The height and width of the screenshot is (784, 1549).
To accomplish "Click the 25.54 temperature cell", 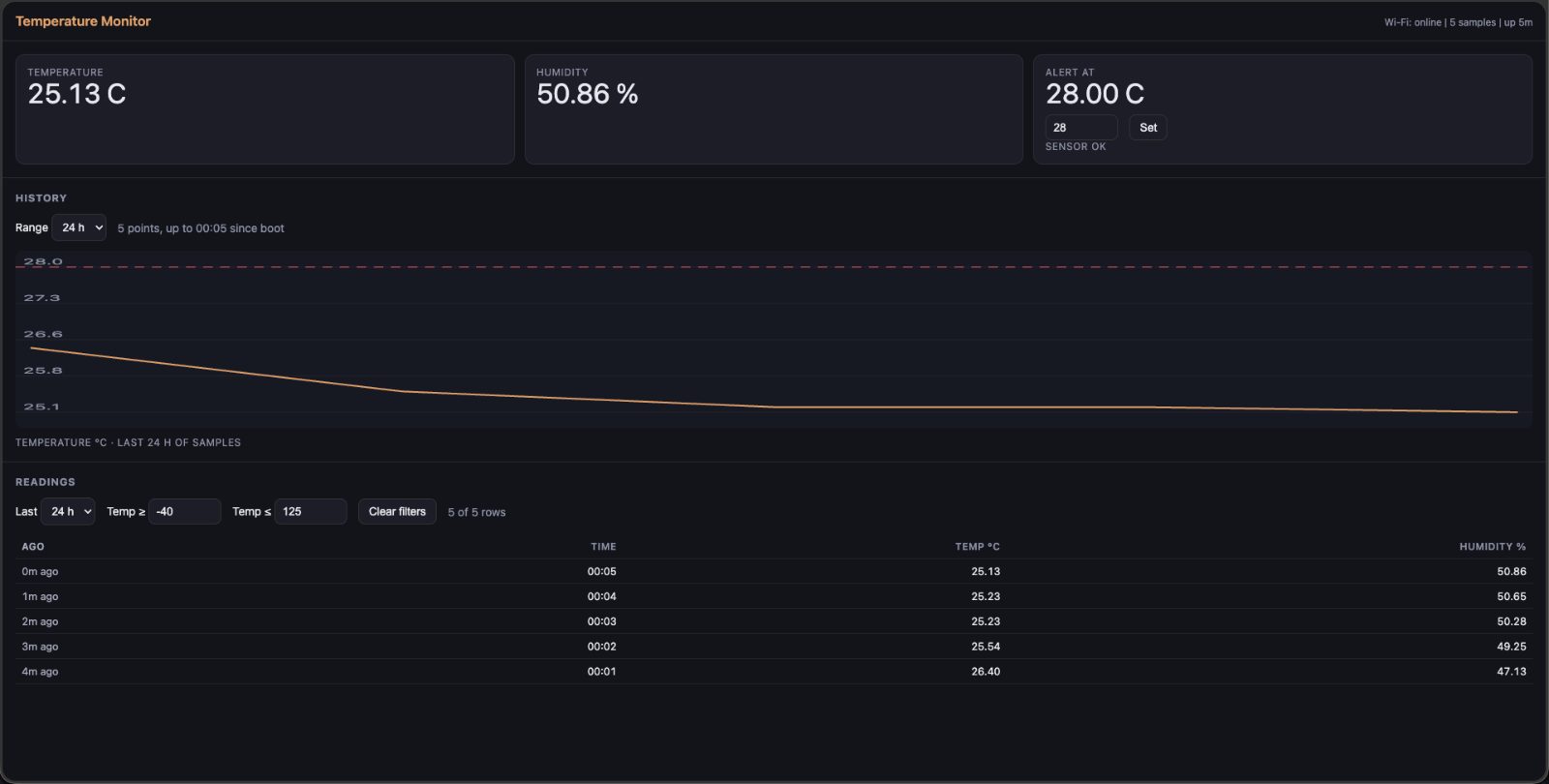I will click(x=986, y=647).
